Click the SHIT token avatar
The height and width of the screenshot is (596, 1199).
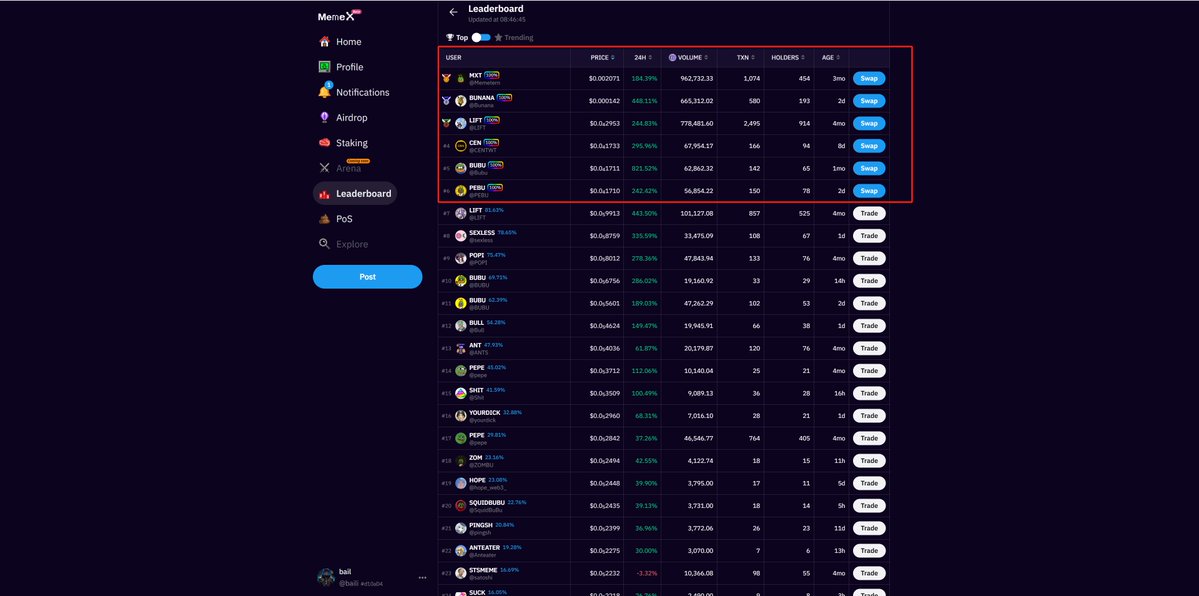pos(460,393)
